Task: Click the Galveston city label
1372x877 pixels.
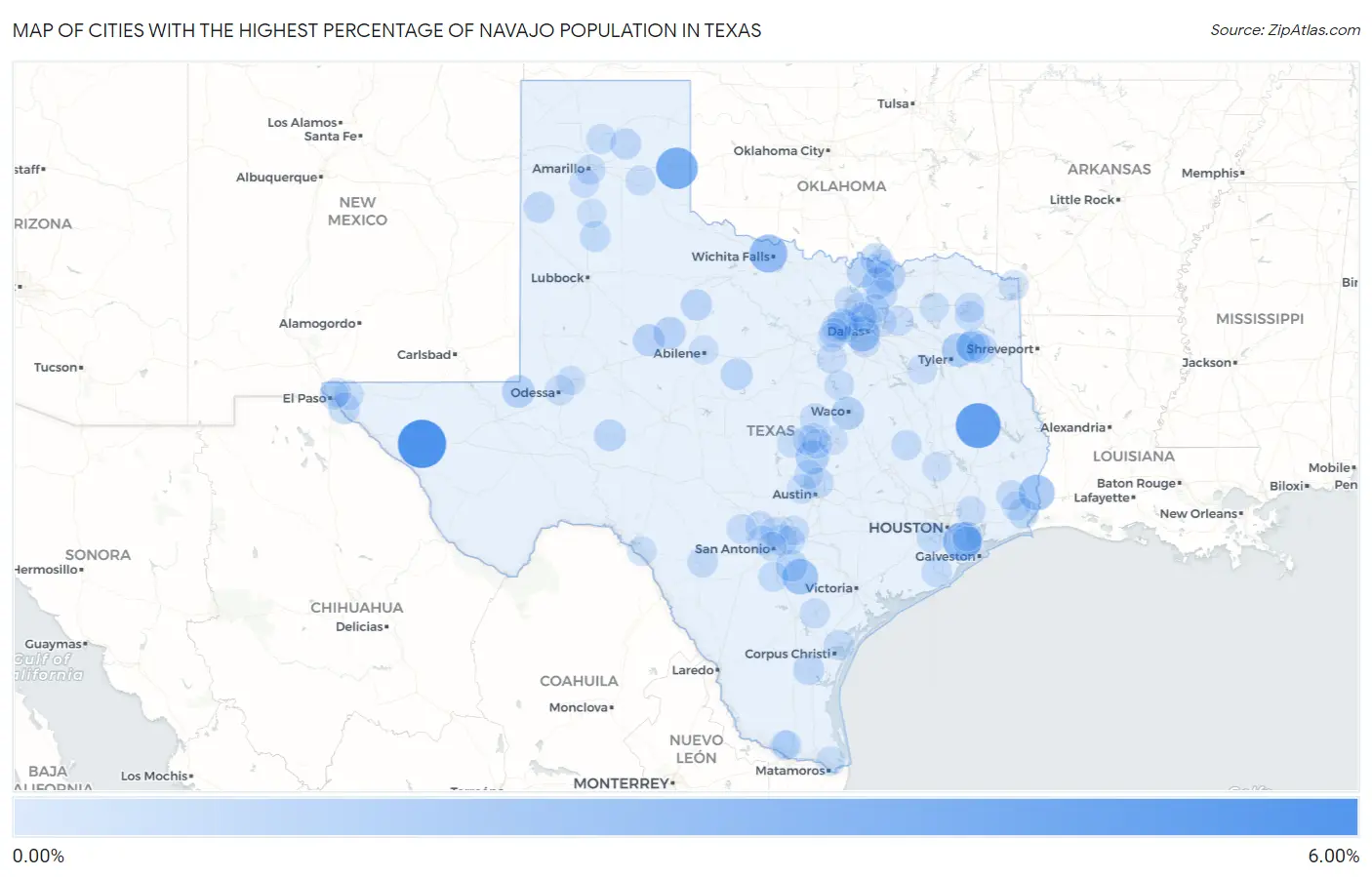Action: click(948, 556)
